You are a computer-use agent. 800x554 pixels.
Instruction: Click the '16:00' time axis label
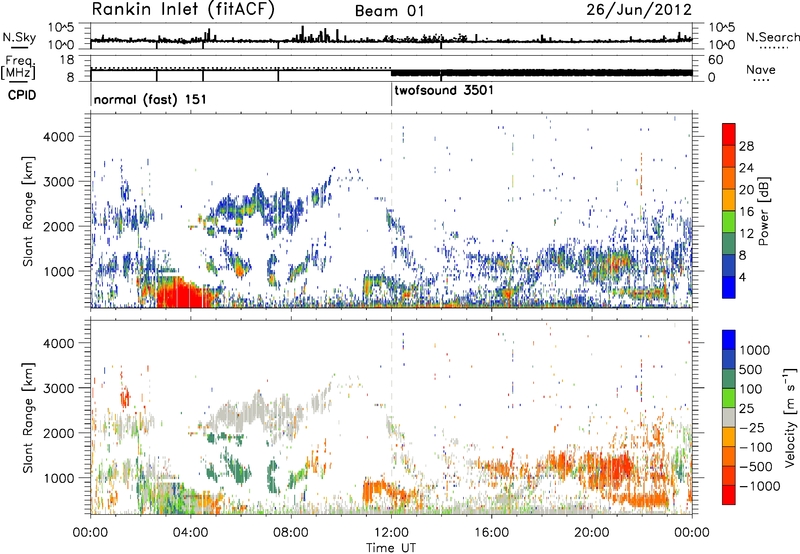[491, 533]
